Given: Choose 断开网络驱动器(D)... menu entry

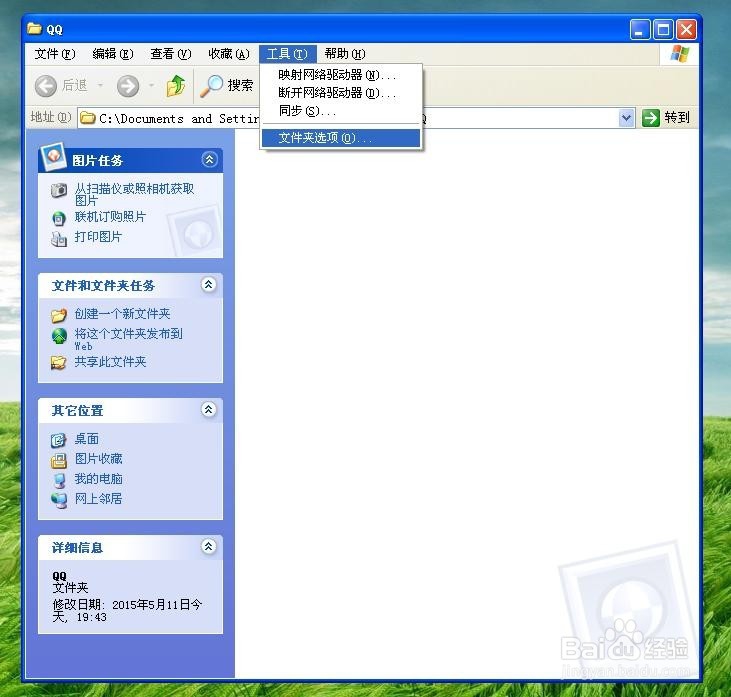Looking at the screenshot, I should [x=341, y=93].
